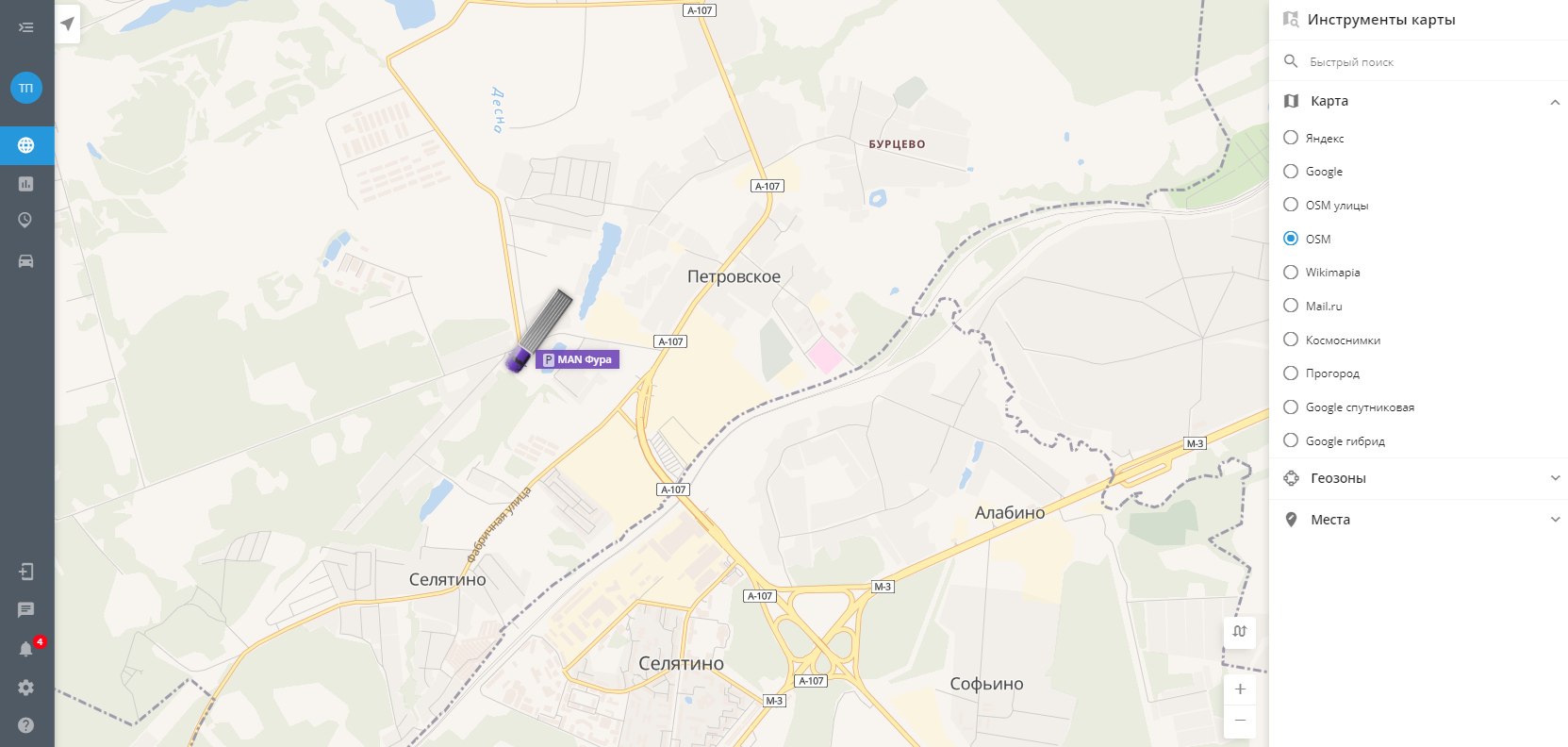The width and height of the screenshot is (1568, 747).
Task: Click the MAN Фура vehicle label
Action: click(x=577, y=359)
